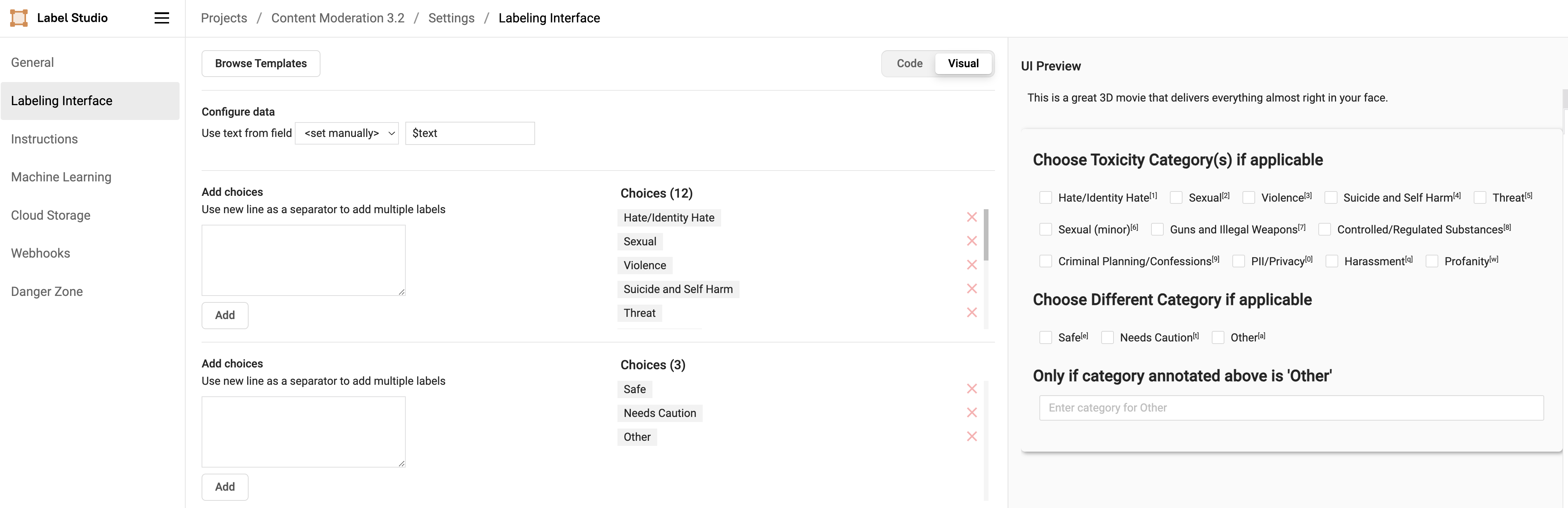Click the Browse Templates button
Screen dimensions: 1568x508
[x=260, y=63]
